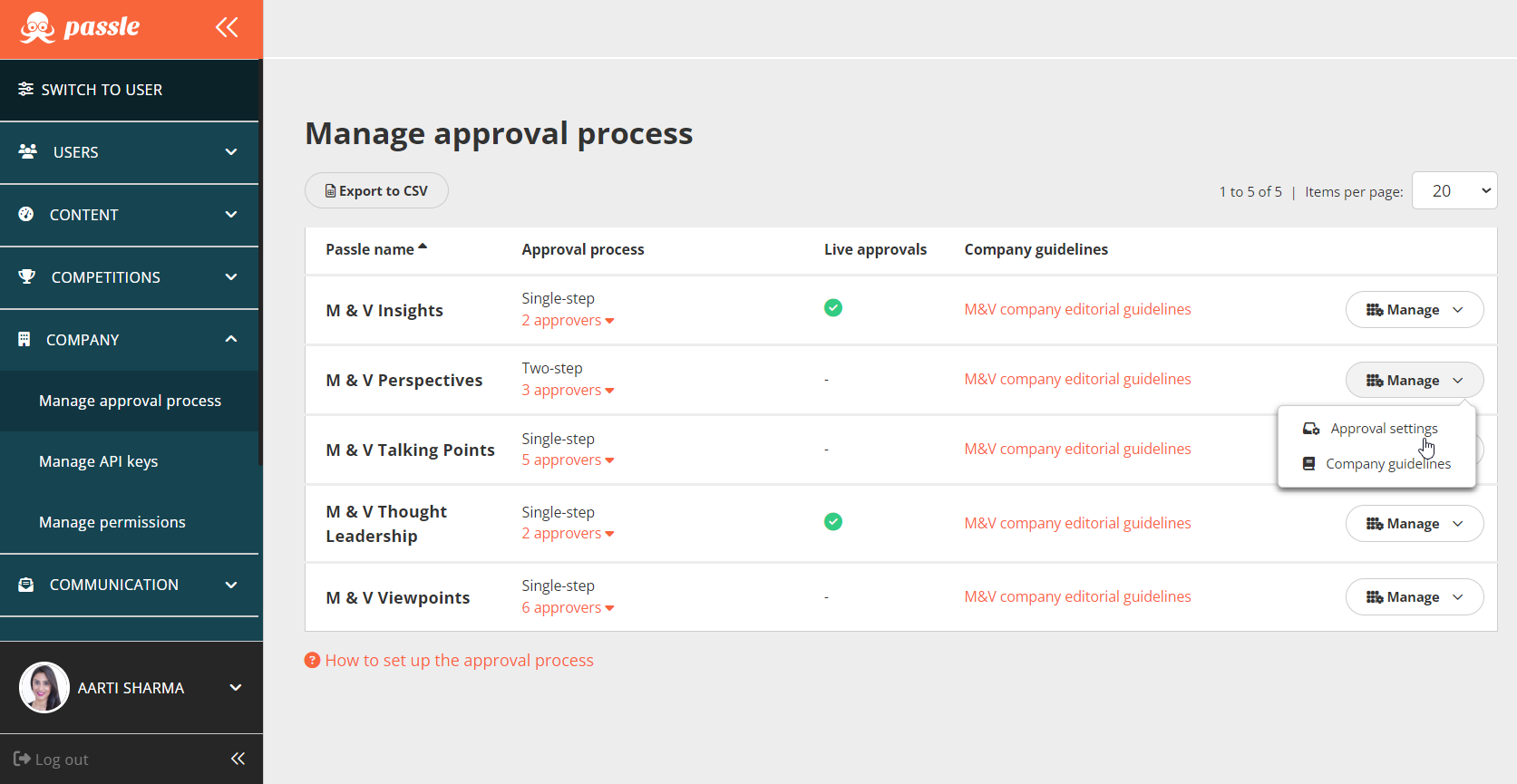Expand the Competitions menu section
1517x784 pixels.
pyautogui.click(x=231, y=276)
